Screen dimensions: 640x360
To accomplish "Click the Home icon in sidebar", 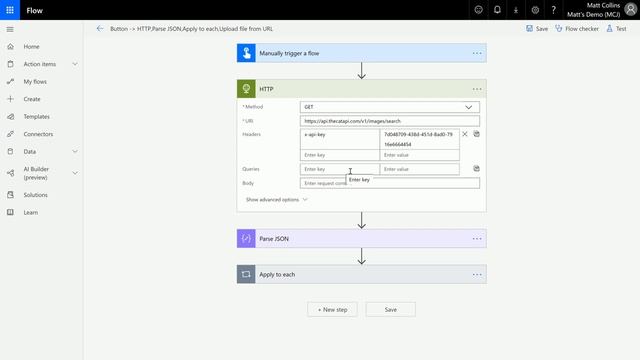I will [x=11, y=47].
